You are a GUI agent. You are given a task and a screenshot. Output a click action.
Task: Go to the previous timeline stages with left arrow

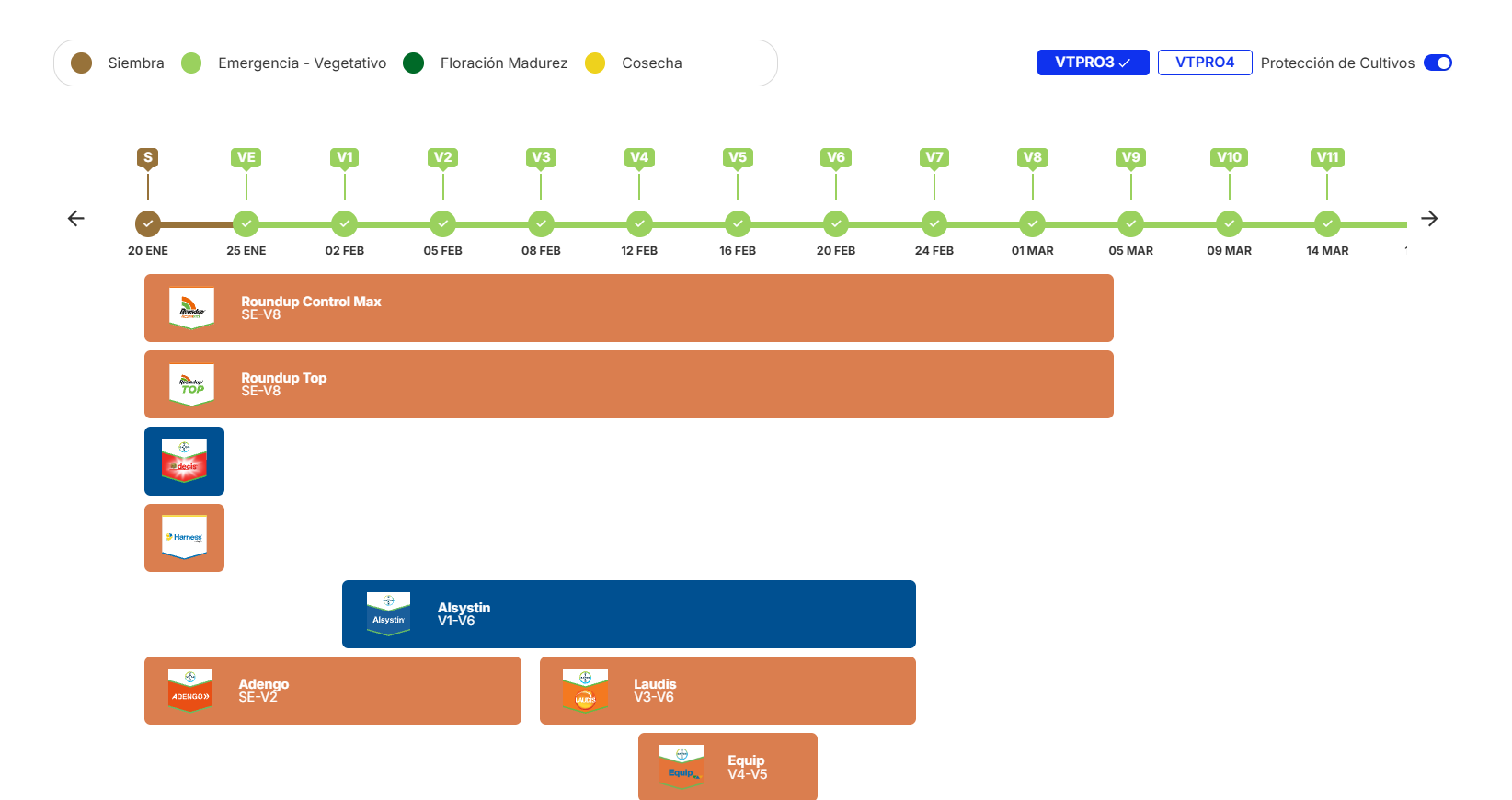point(76,218)
